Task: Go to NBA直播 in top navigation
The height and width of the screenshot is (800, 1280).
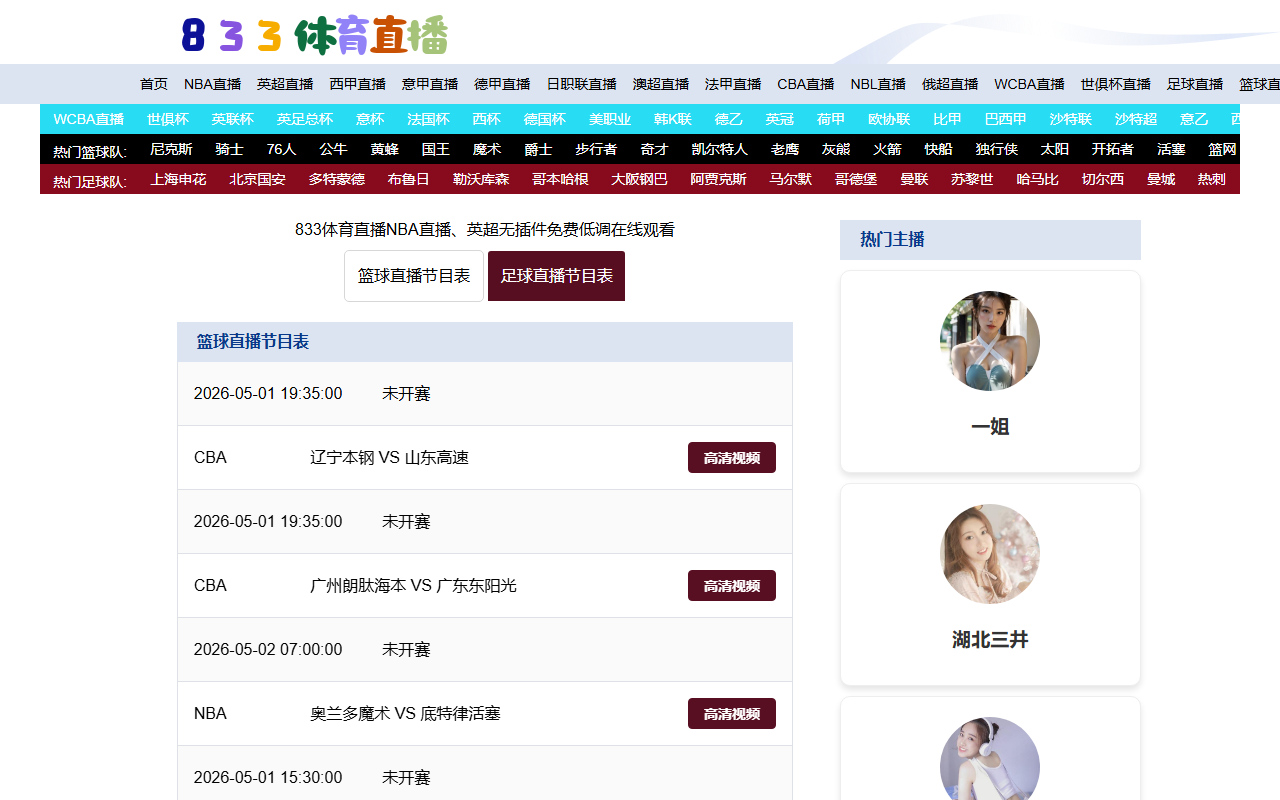Action: click(212, 84)
